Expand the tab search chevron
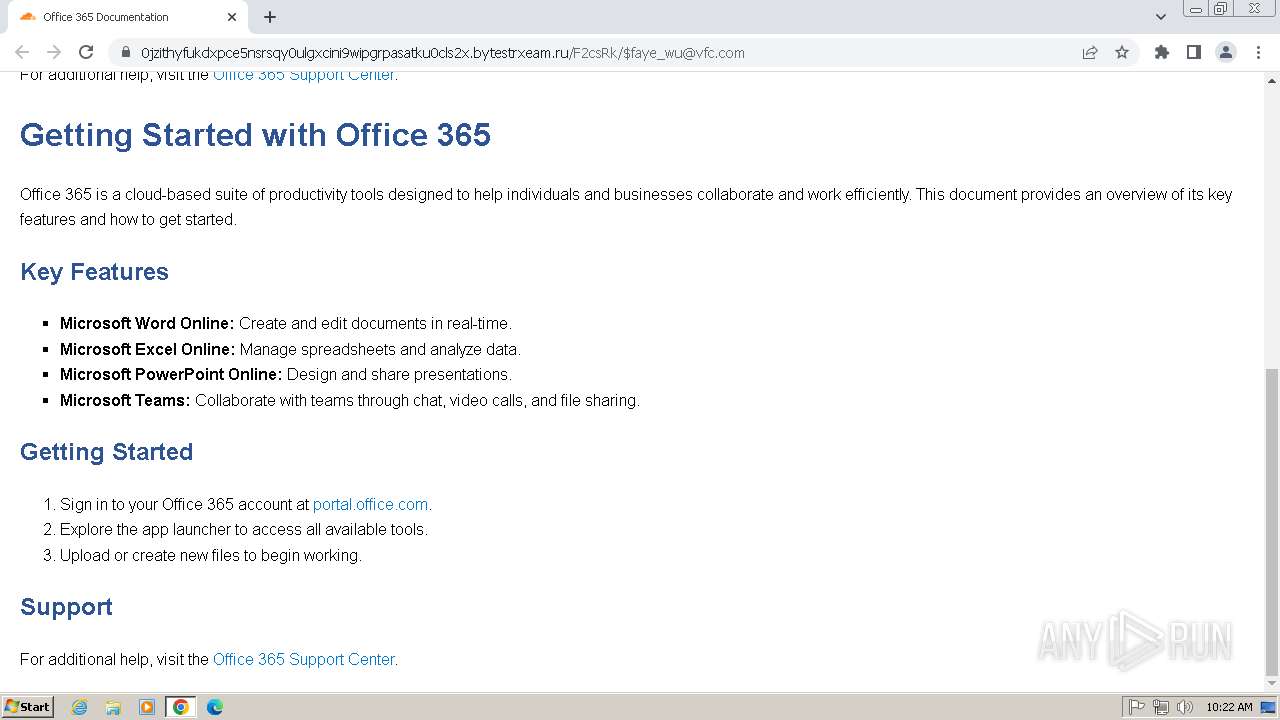The height and width of the screenshot is (720, 1280). (x=1160, y=17)
